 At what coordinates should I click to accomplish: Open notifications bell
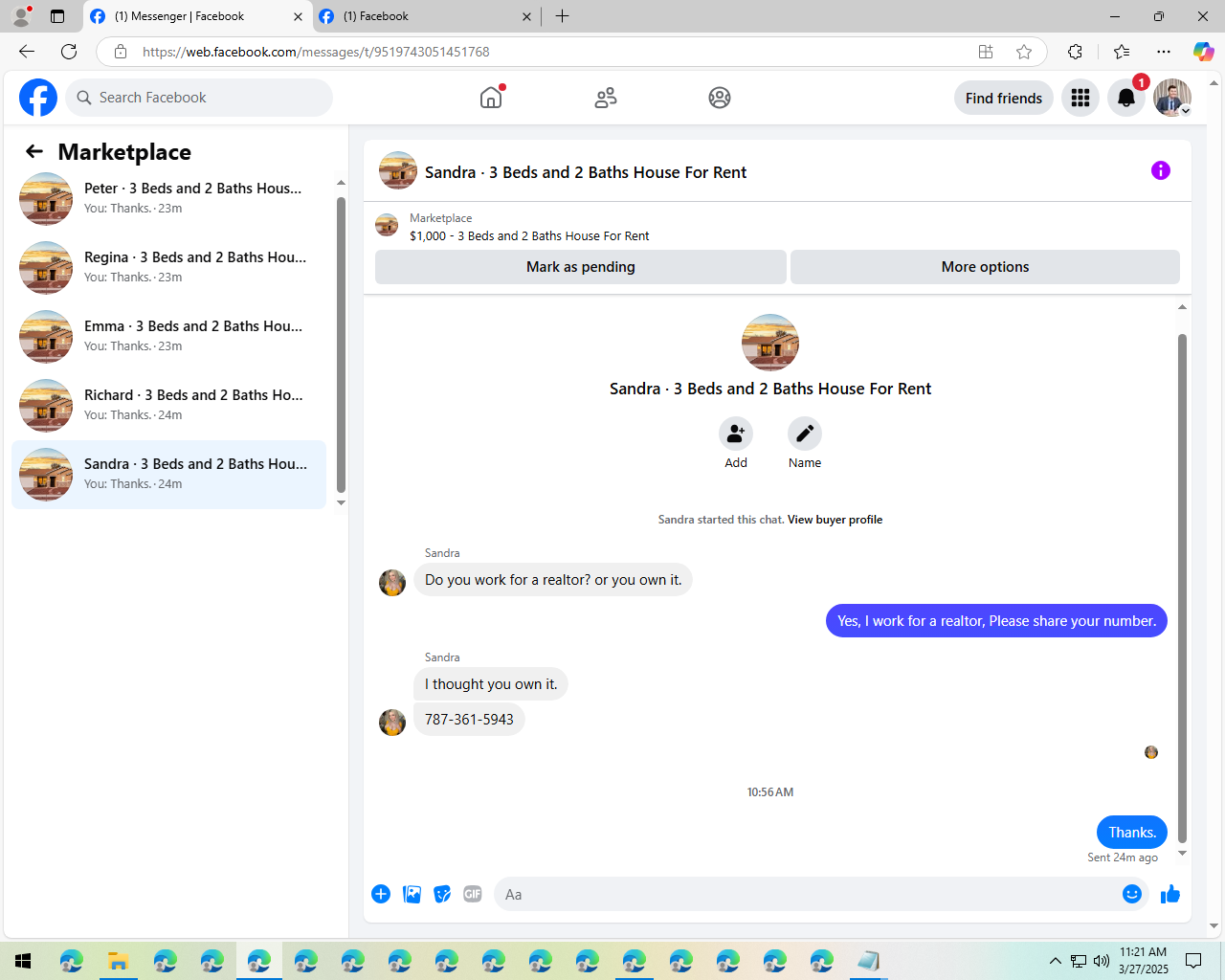click(1126, 98)
